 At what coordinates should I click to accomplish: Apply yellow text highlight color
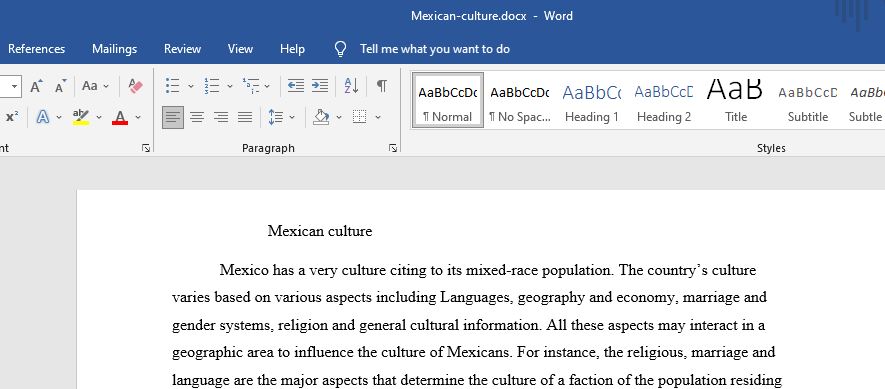coord(81,117)
